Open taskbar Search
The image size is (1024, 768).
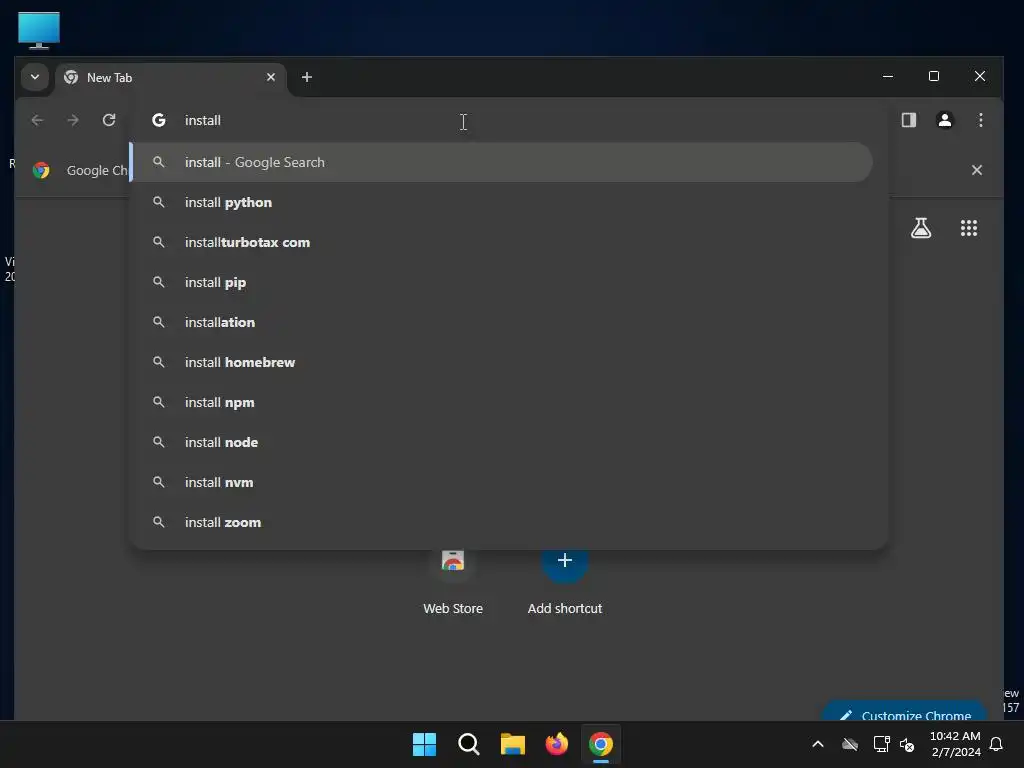(468, 744)
